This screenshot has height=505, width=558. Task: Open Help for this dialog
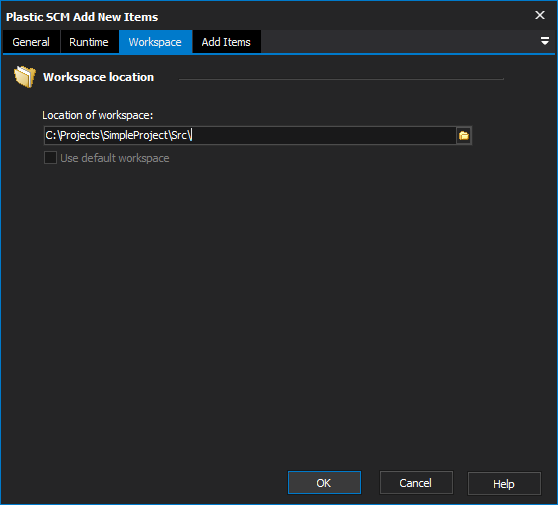coord(504,483)
